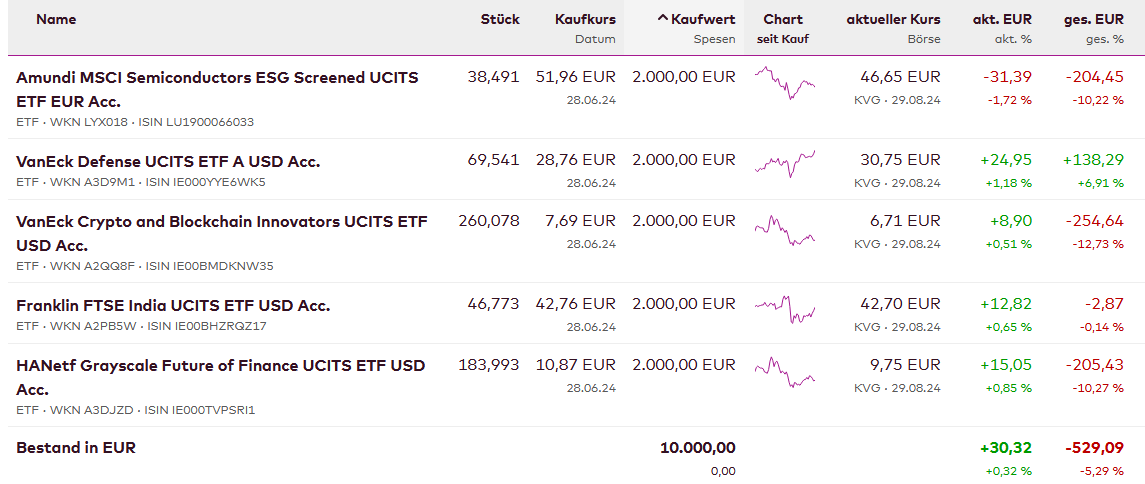The width and height of the screenshot is (1145, 484).
Task: Open the VanEck Defense sparkline chart
Action: (x=784, y=162)
